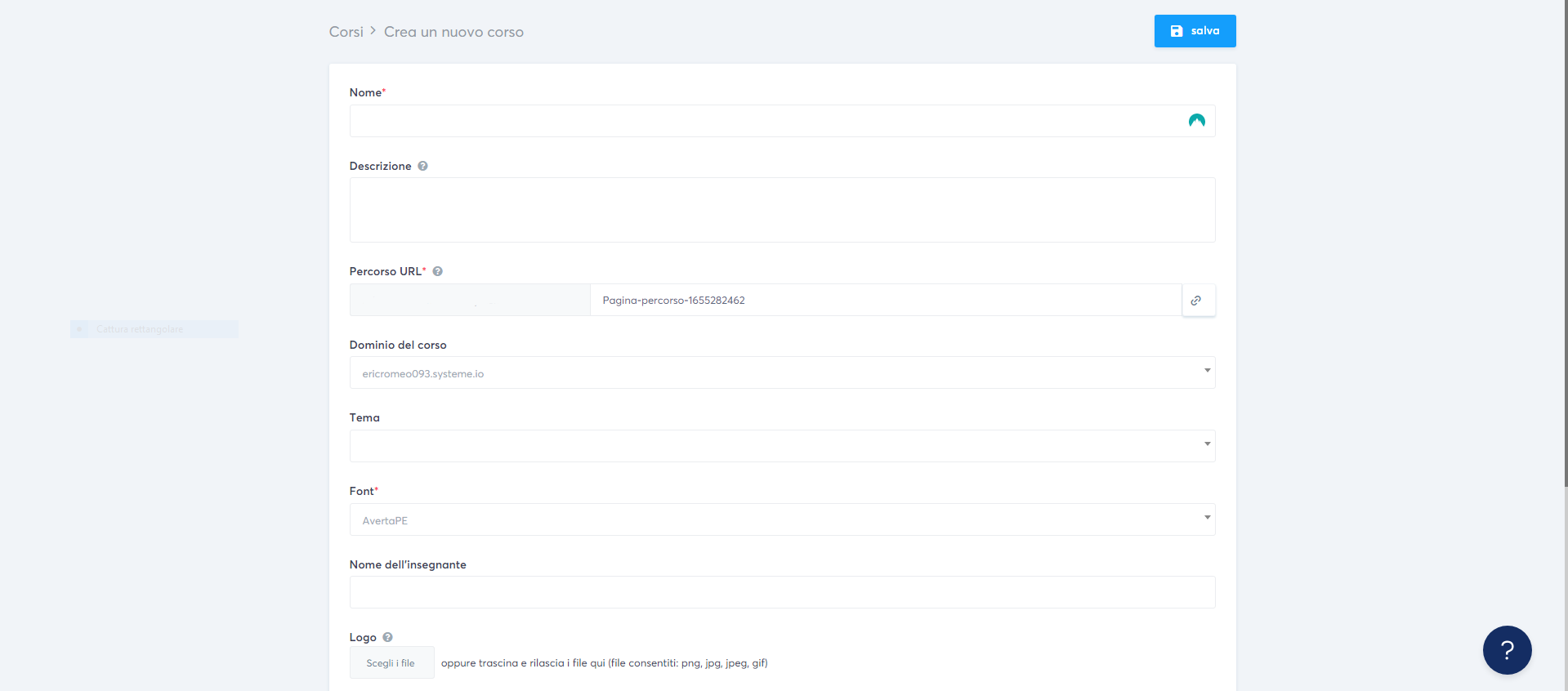Click the password manager icon in Nome field
This screenshot has height=691, width=1568.
tap(1196, 121)
